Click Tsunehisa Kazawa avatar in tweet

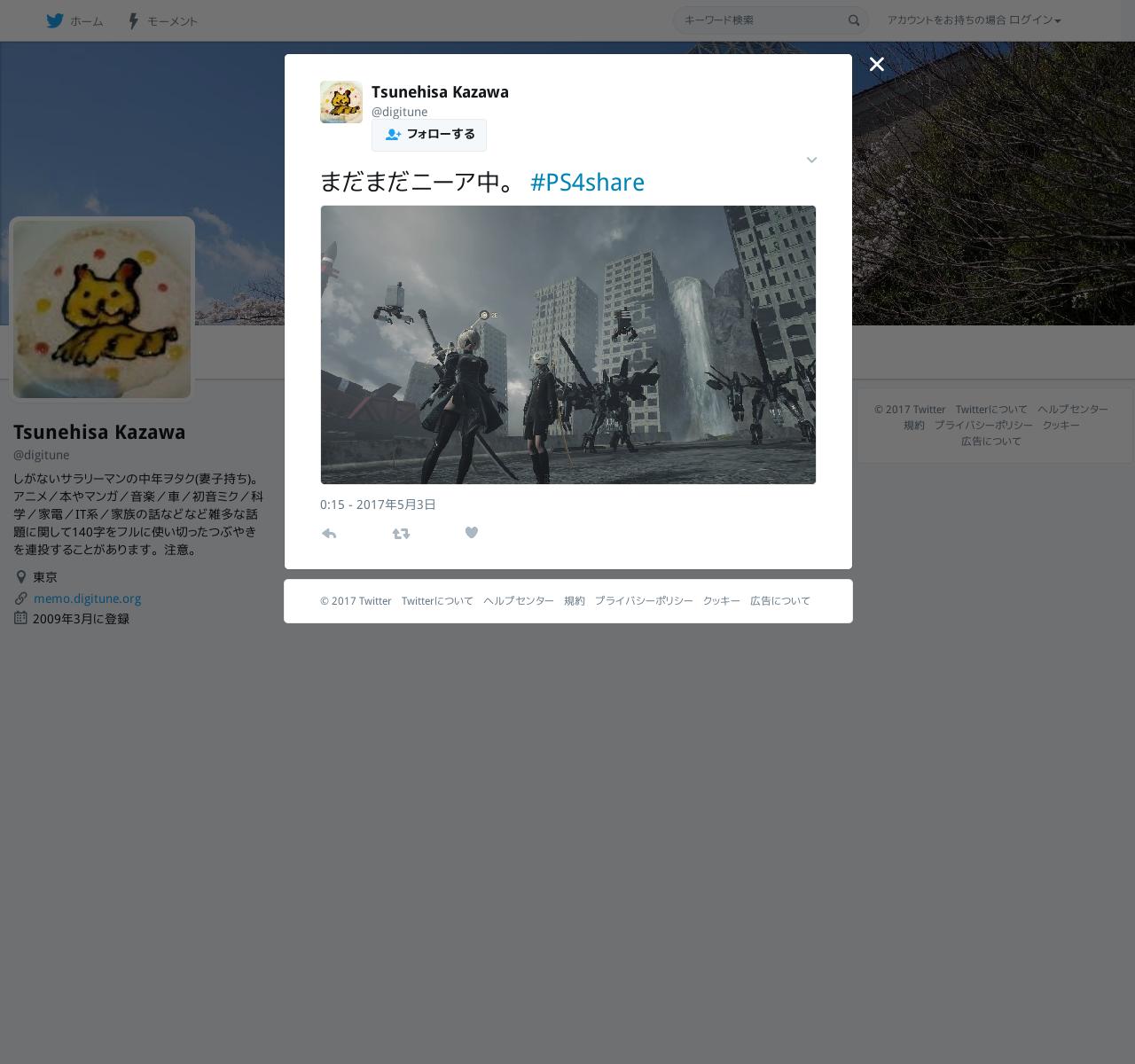(x=341, y=102)
